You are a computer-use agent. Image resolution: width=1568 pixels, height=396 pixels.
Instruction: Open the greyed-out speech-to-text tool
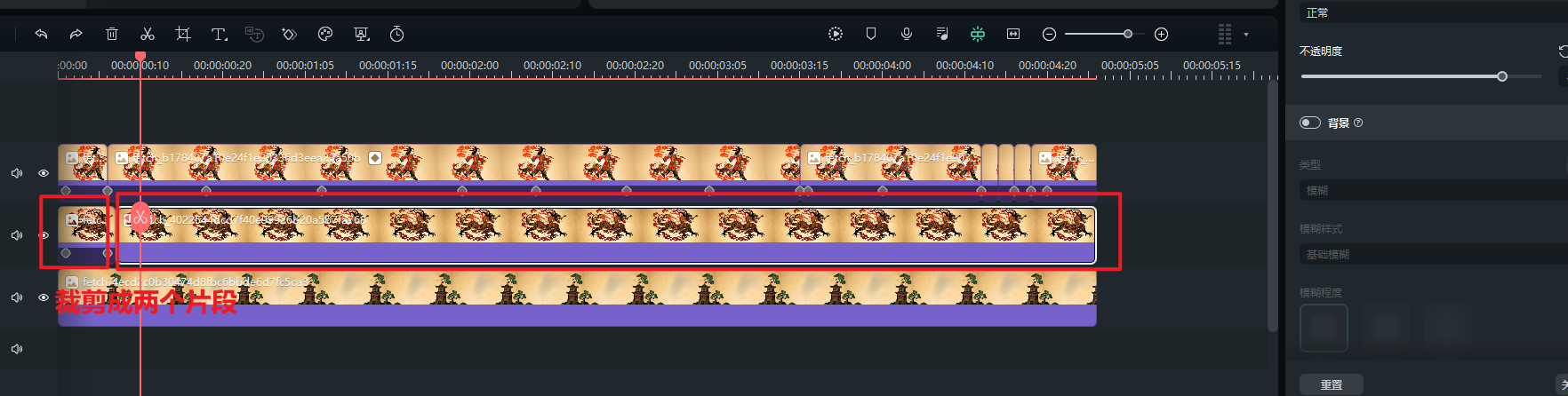point(254,34)
